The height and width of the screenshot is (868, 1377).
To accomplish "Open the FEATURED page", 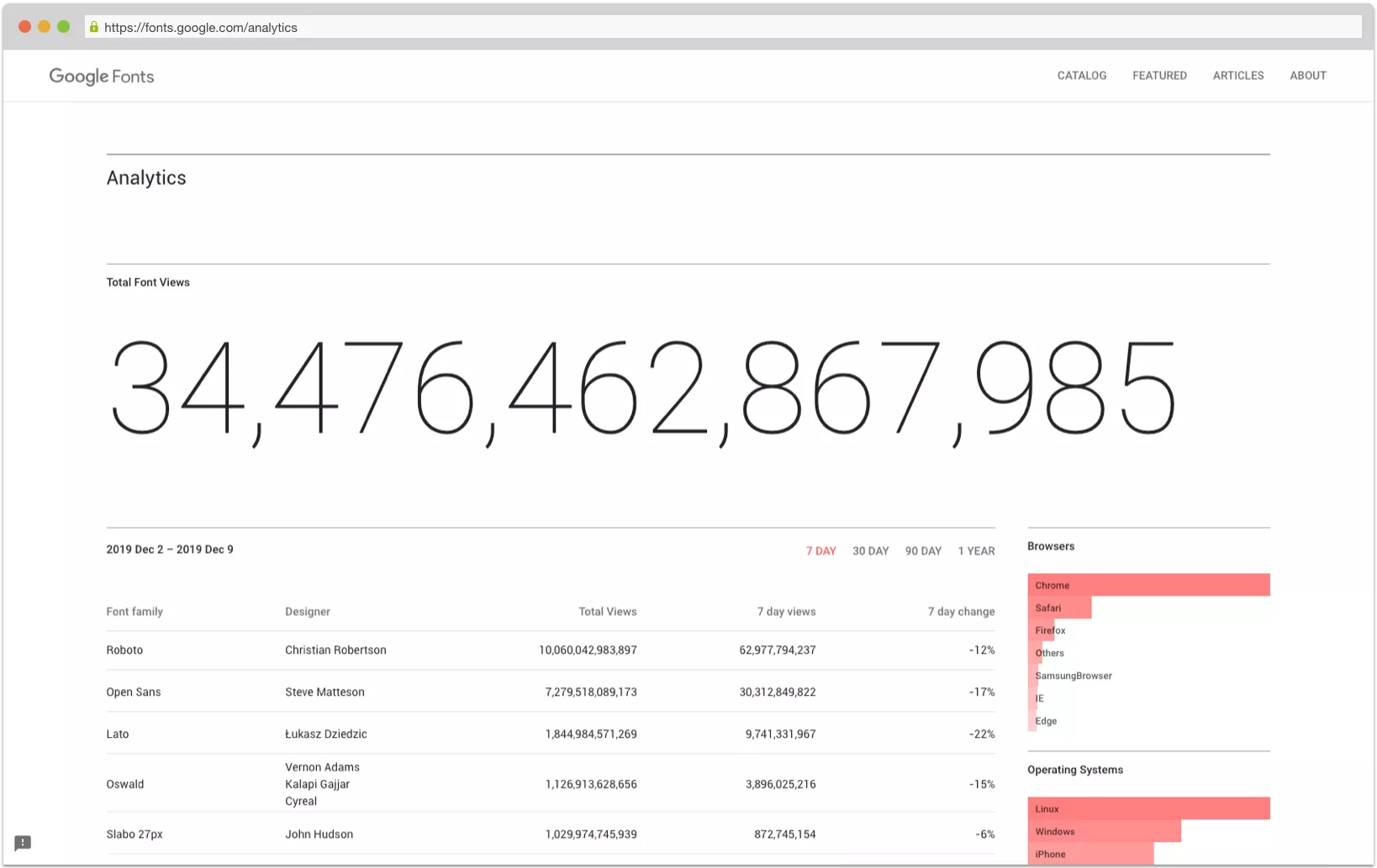I will click(1159, 76).
